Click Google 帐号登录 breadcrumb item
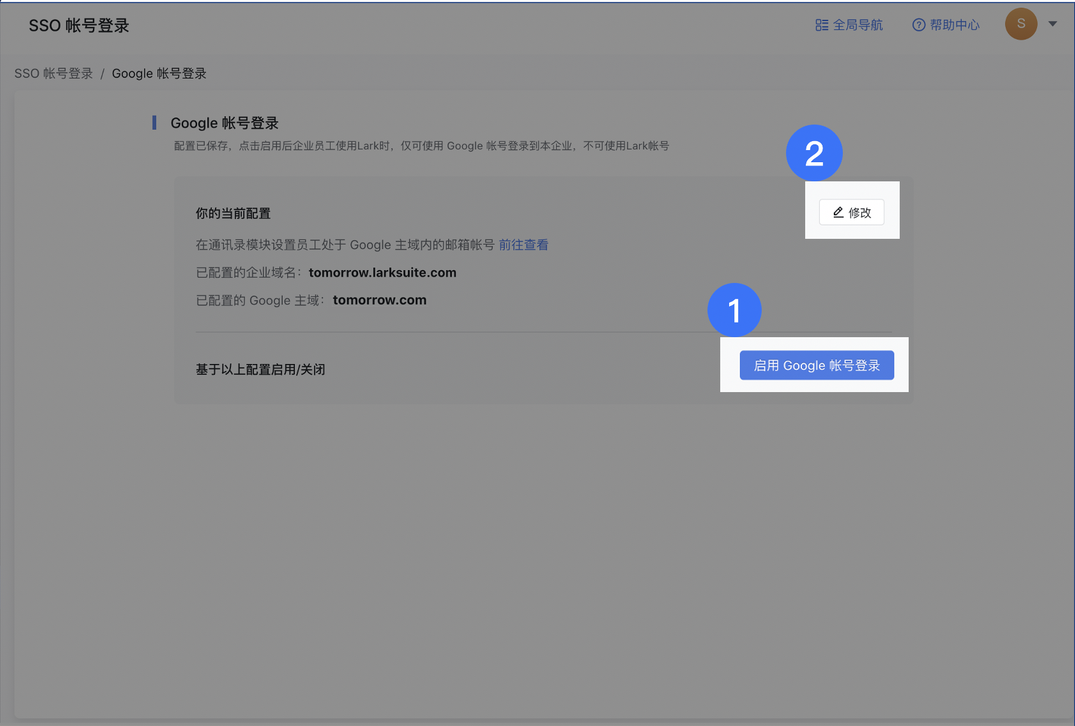The image size is (1075, 726). point(159,73)
